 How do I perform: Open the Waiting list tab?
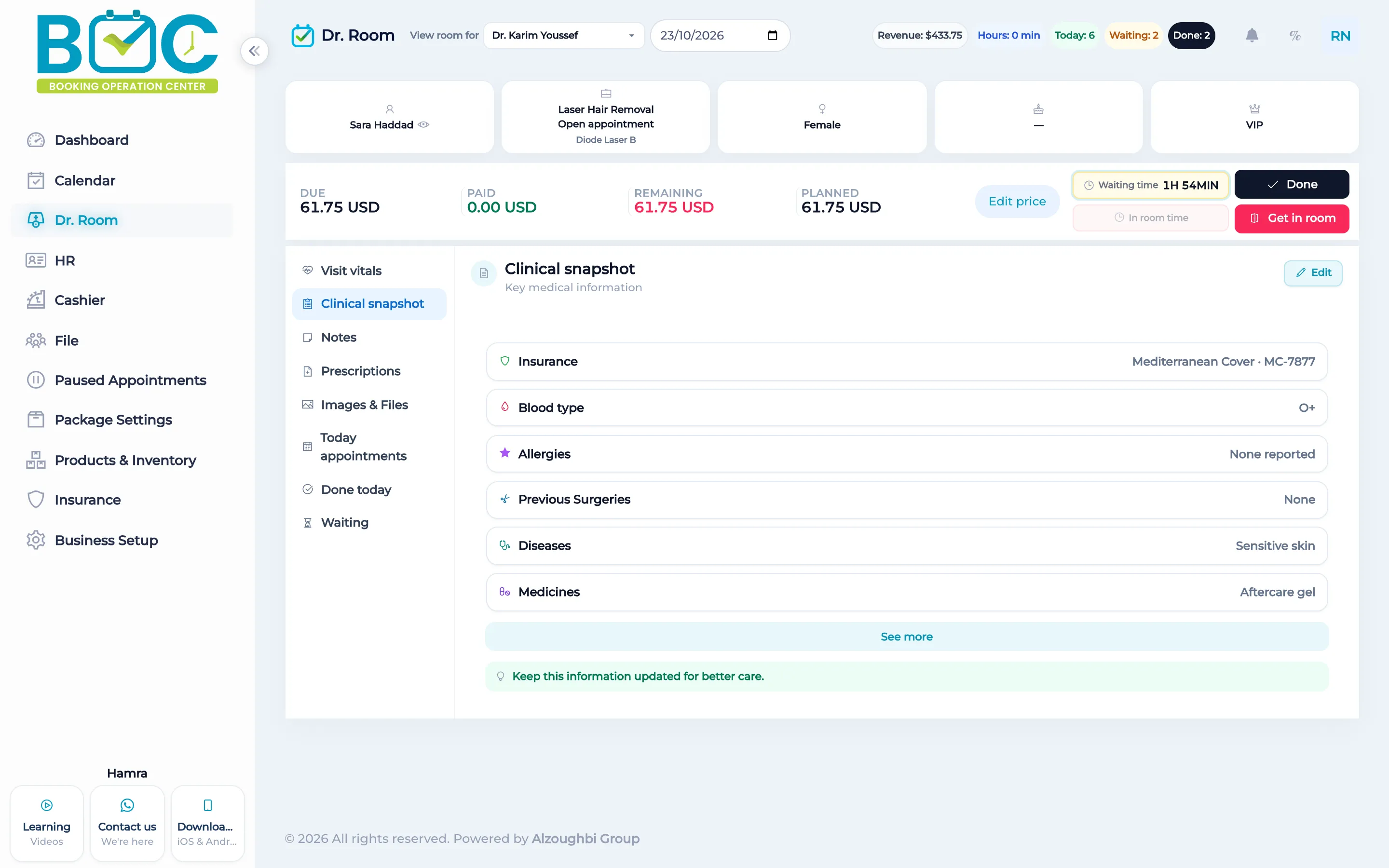tap(369, 522)
